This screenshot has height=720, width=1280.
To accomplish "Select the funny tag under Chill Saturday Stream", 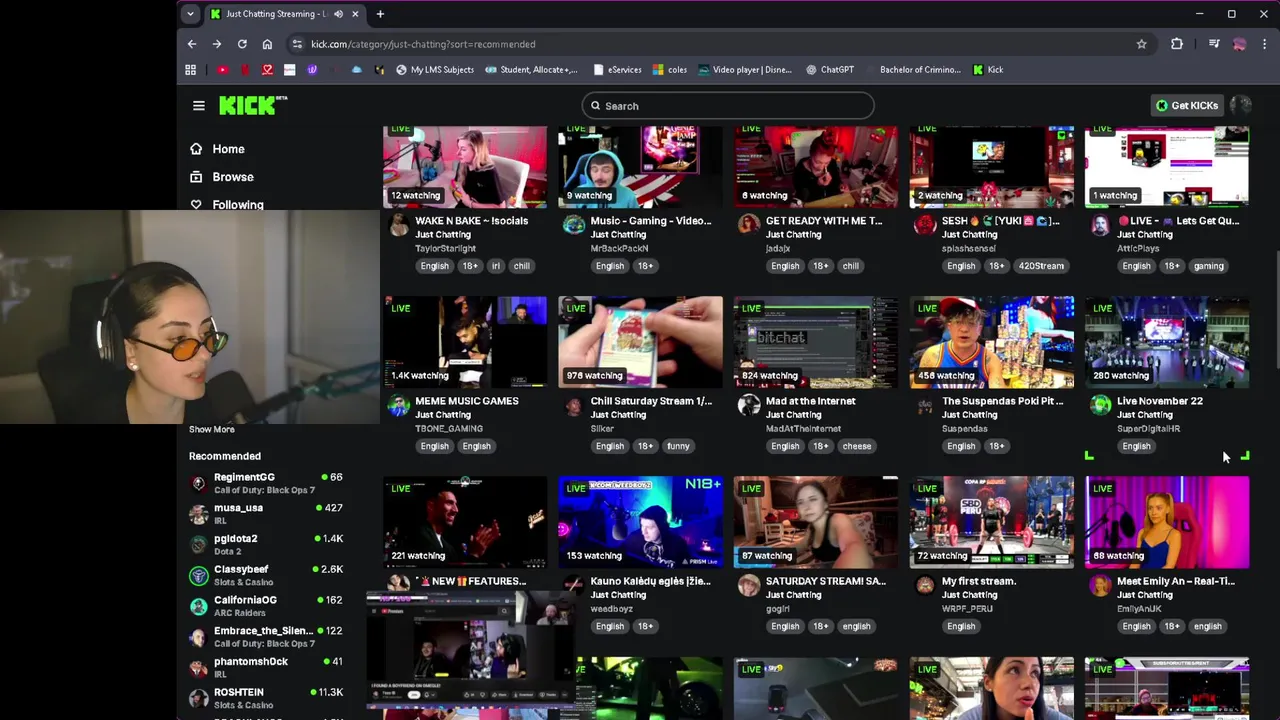I will pos(678,446).
